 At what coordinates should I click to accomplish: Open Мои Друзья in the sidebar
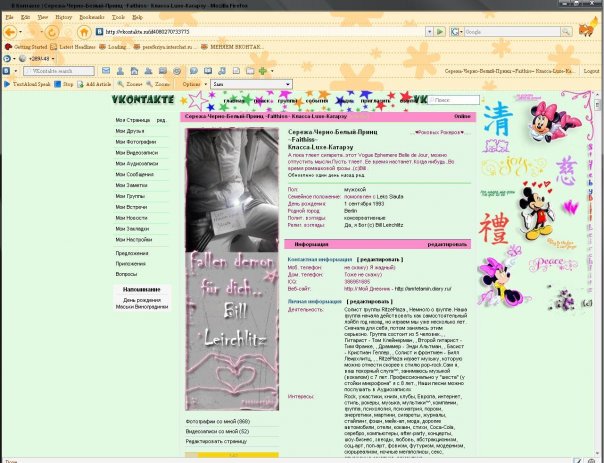pyautogui.click(x=130, y=131)
